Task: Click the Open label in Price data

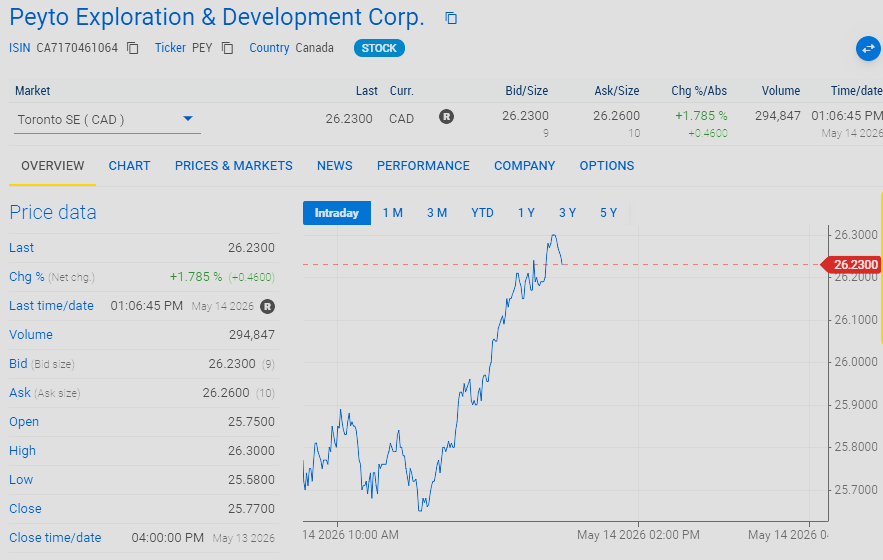Action: [24, 422]
